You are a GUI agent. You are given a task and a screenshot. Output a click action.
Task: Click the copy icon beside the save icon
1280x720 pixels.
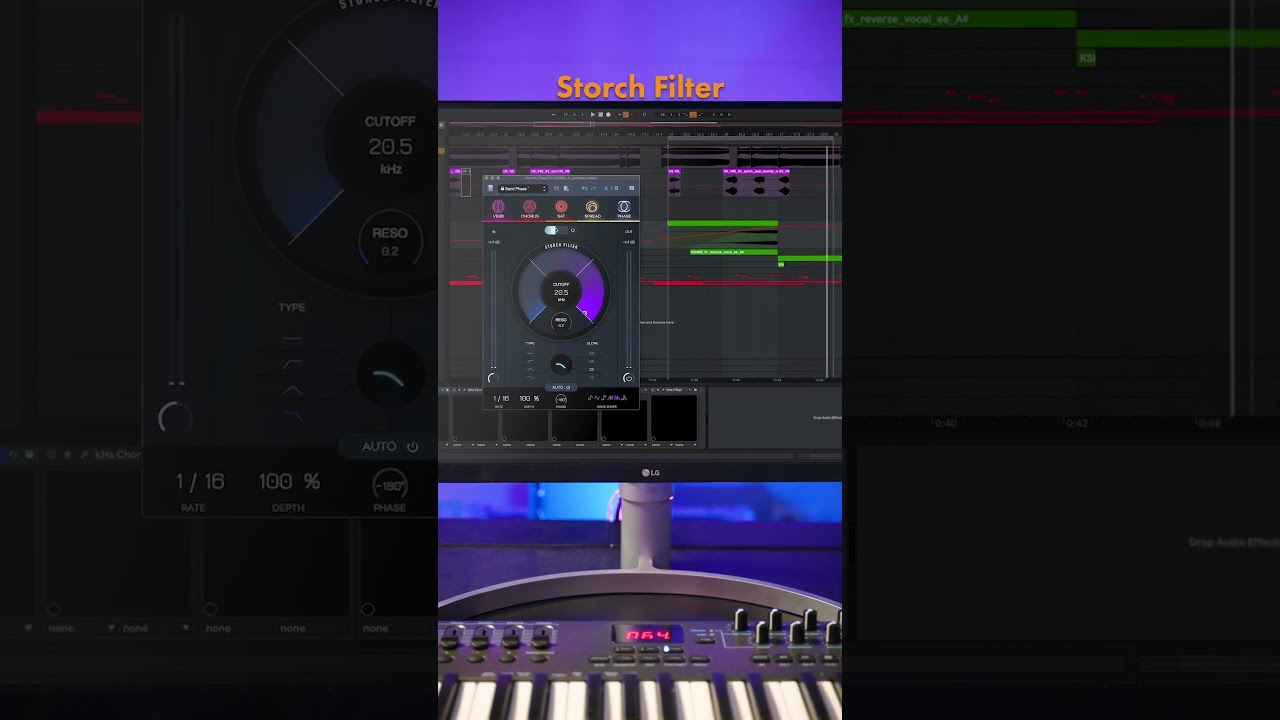566,188
